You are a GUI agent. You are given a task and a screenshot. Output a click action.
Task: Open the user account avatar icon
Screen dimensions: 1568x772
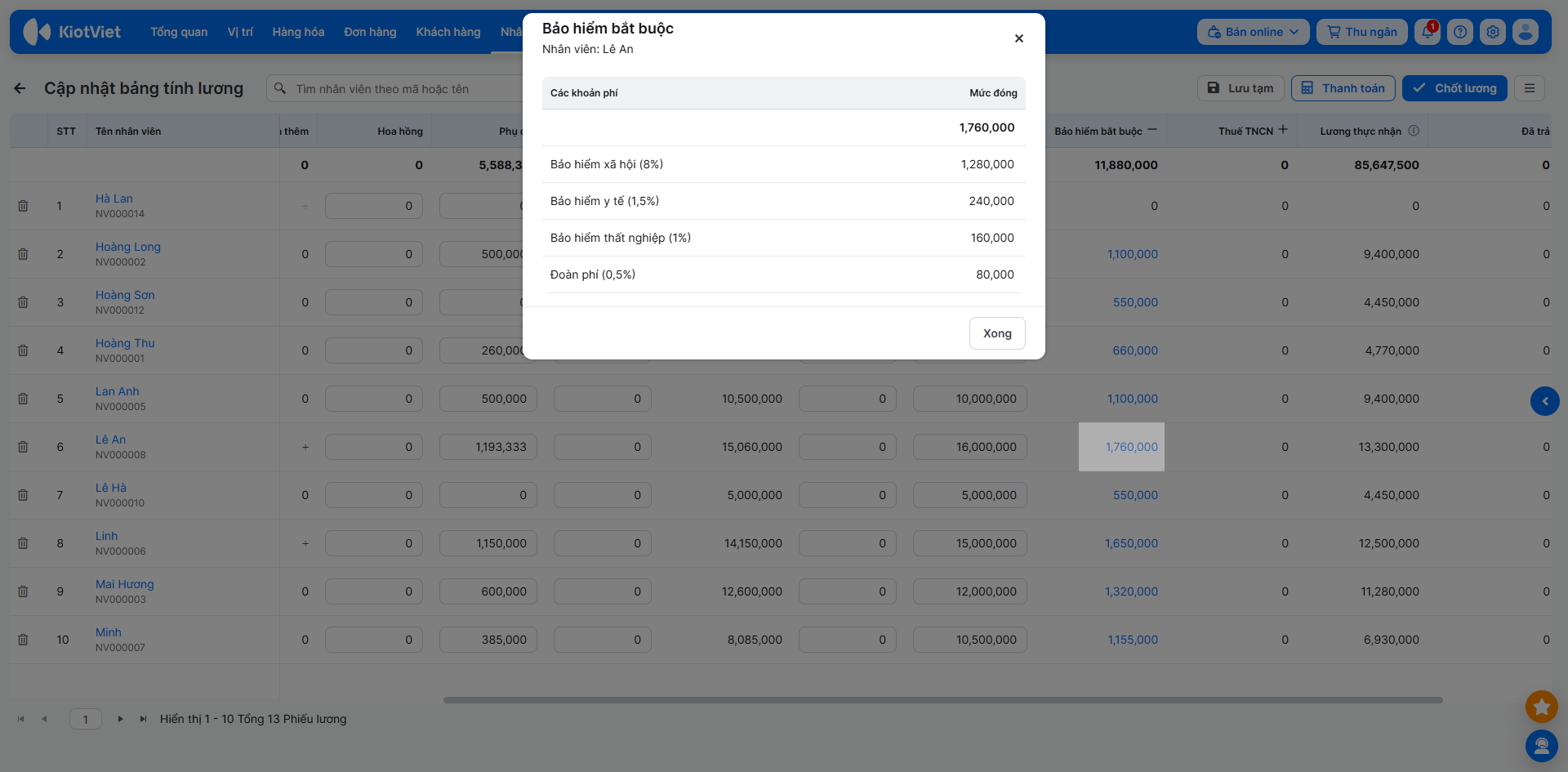click(x=1526, y=32)
